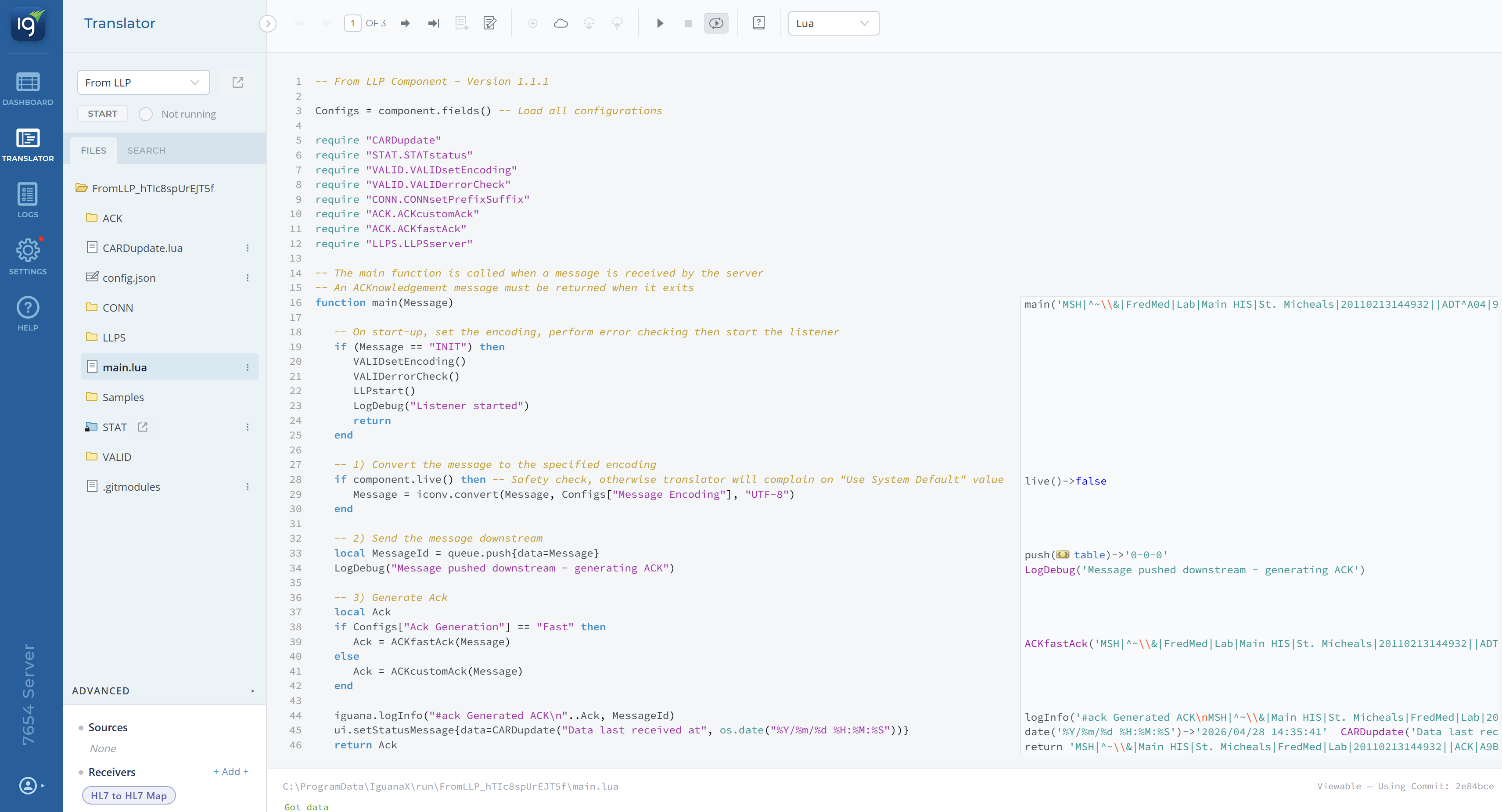1502x812 pixels.
Task: Collapse the Translator side panel
Action: 268,23
